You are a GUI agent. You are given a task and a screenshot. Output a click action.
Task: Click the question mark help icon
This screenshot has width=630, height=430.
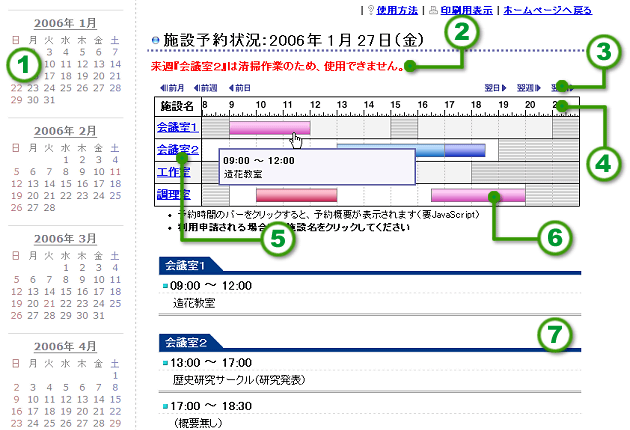pyautogui.click(x=372, y=9)
